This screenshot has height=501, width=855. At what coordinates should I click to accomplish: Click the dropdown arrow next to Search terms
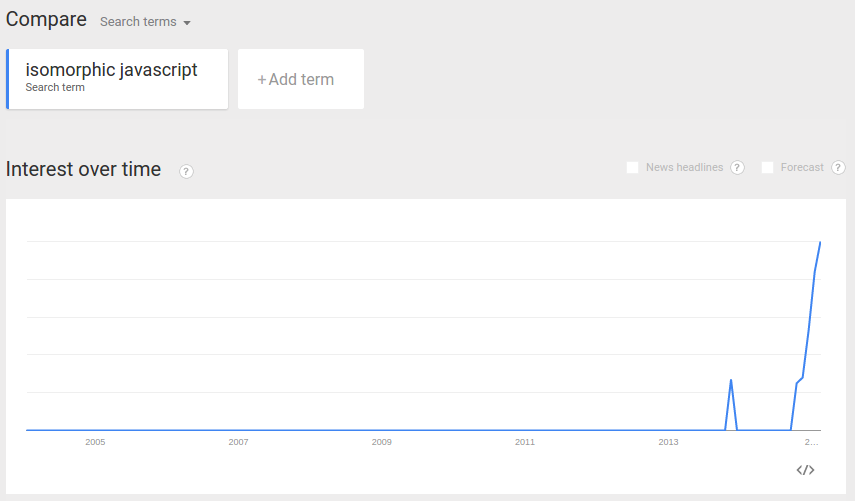(187, 23)
